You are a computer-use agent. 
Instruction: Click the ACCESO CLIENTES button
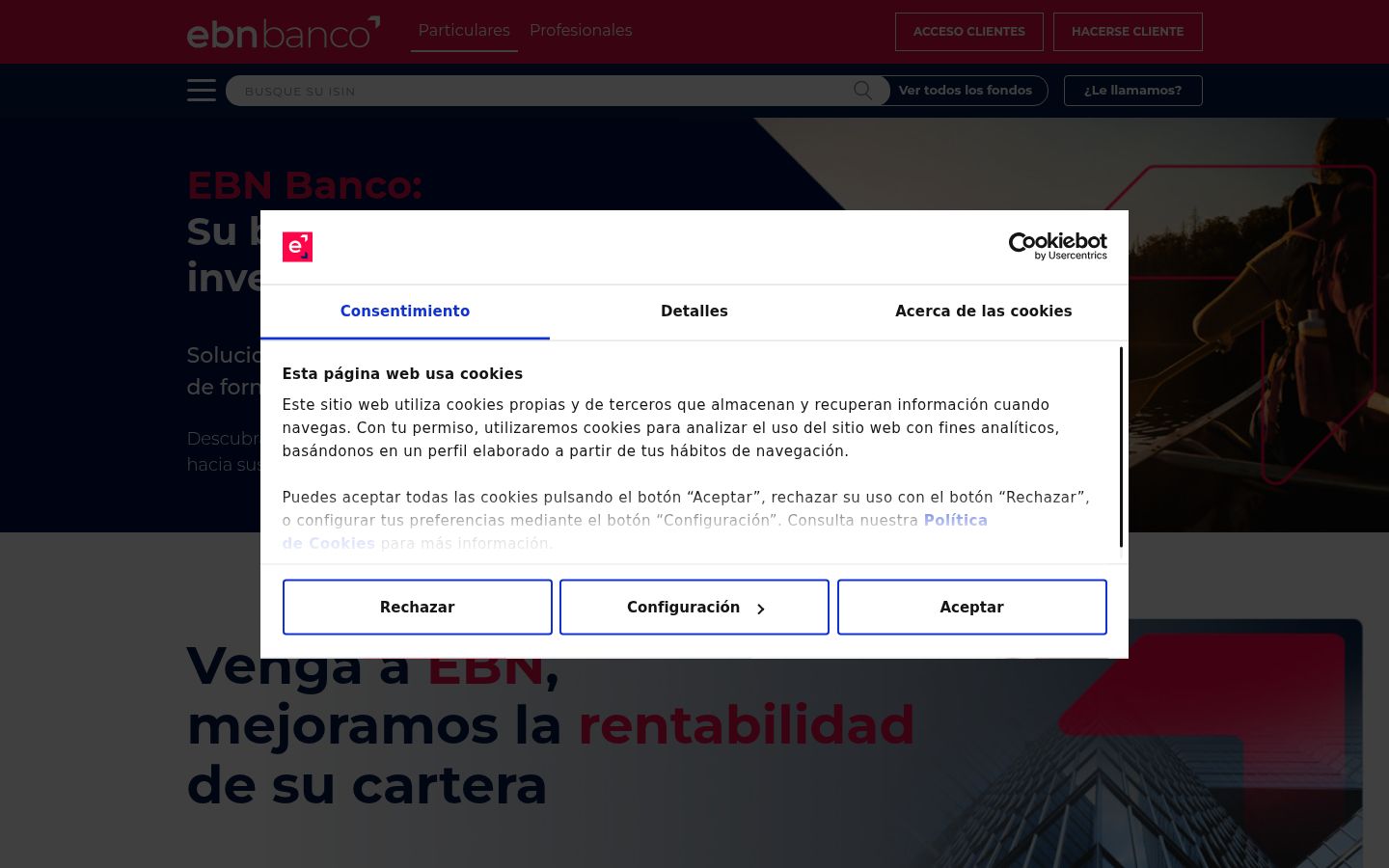pos(969,32)
